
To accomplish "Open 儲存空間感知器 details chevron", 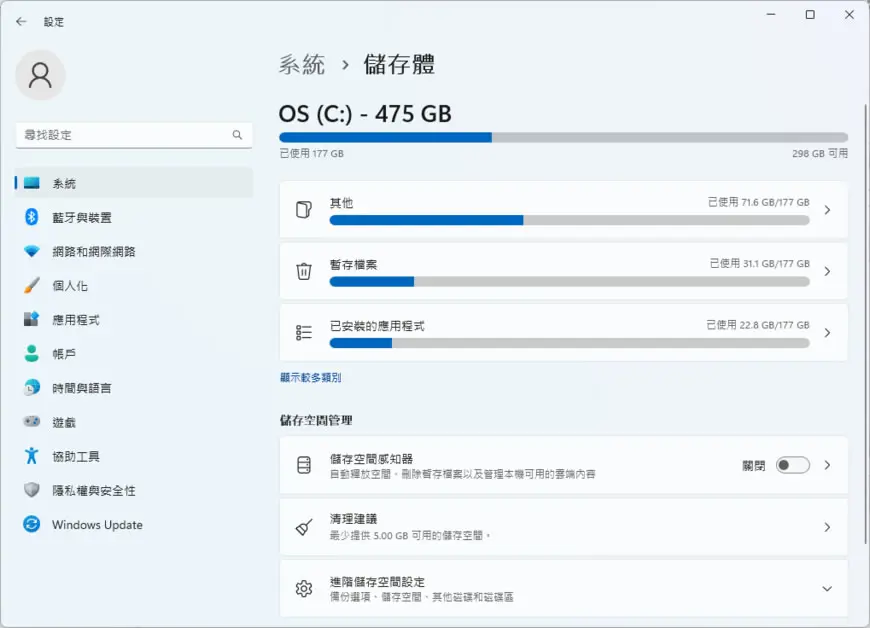I will [x=827, y=465].
